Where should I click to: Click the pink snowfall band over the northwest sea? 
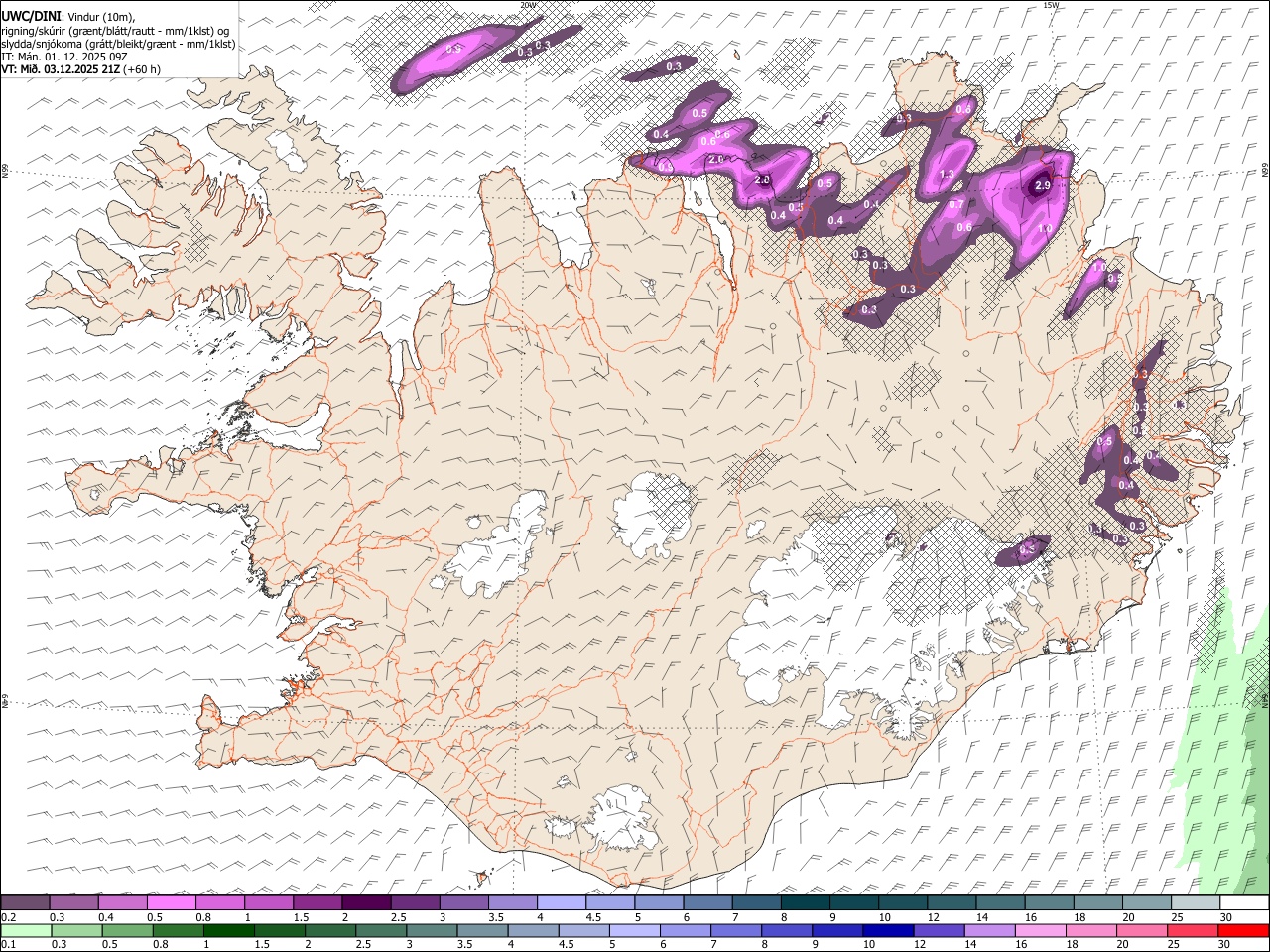[x=454, y=58]
